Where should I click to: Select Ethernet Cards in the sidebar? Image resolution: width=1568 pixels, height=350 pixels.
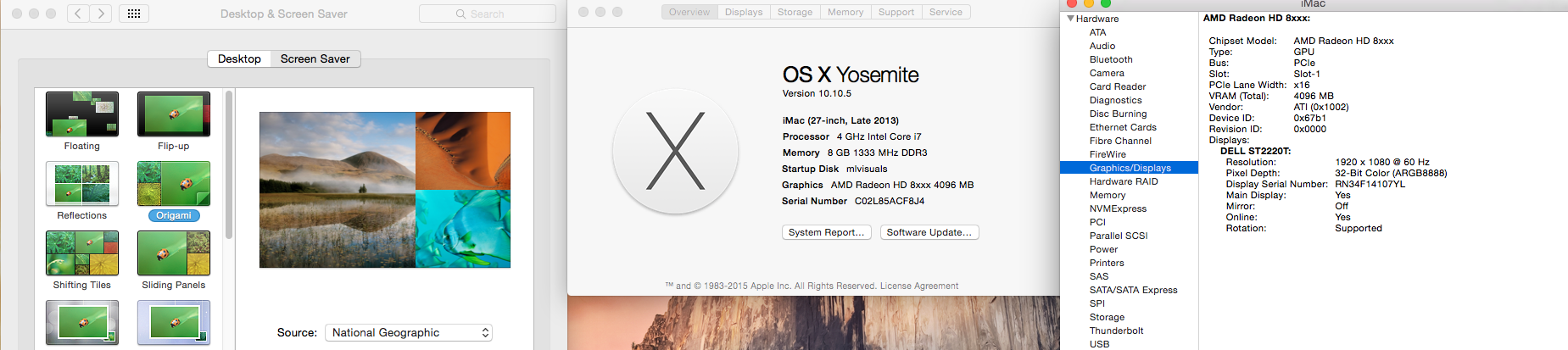[1123, 127]
